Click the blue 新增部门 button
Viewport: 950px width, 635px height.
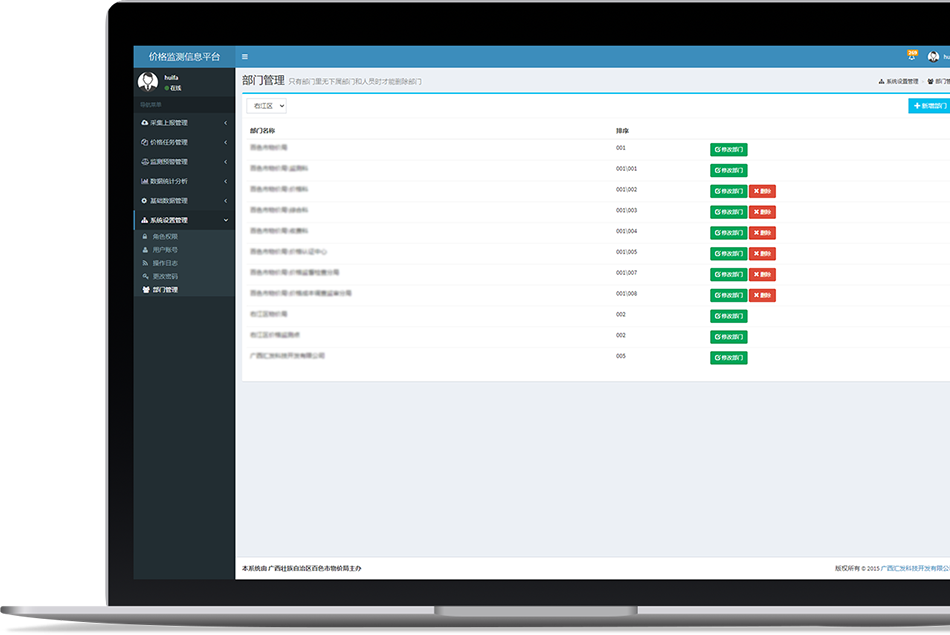point(929,106)
